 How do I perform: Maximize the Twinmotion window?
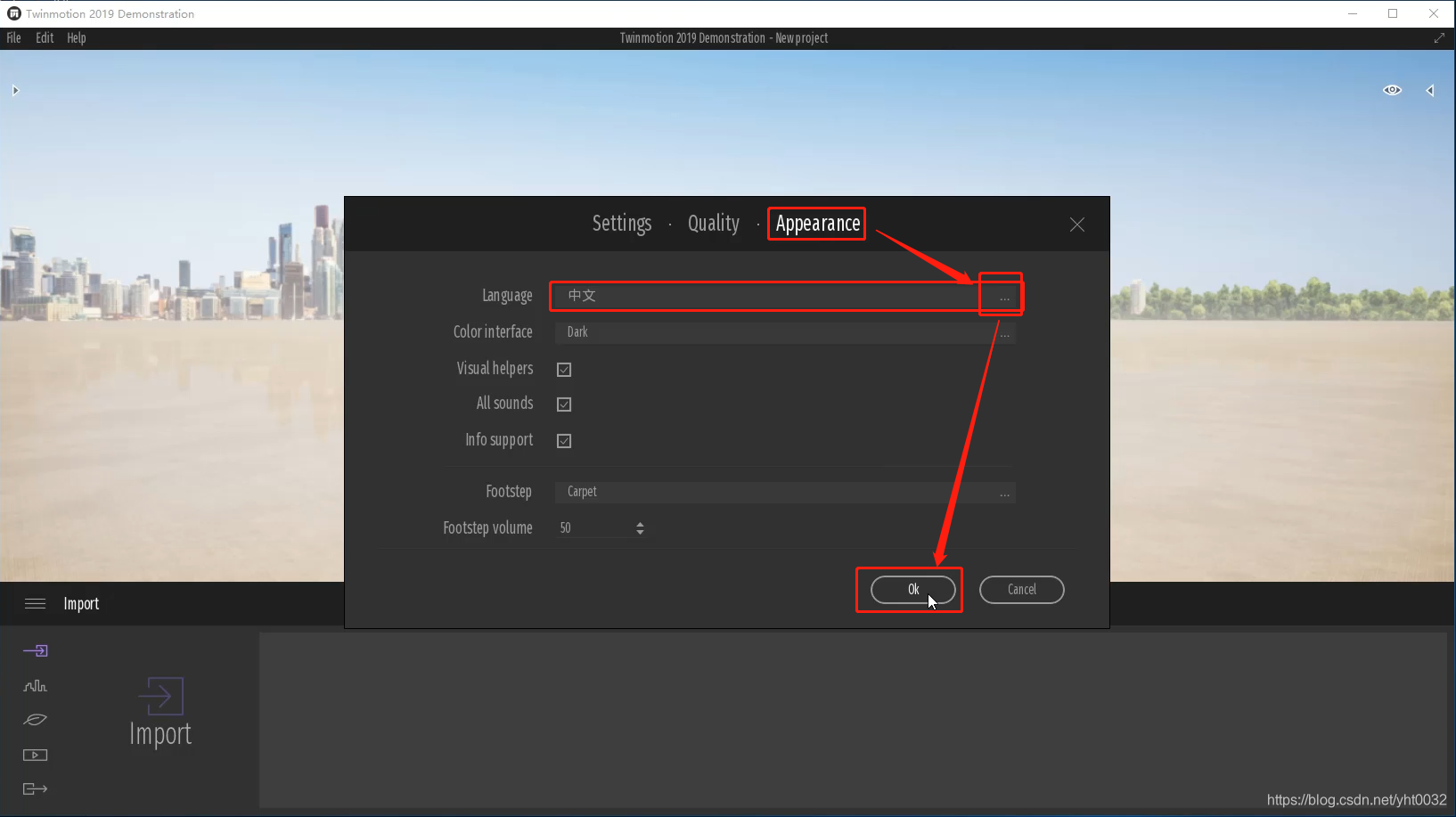1393,13
